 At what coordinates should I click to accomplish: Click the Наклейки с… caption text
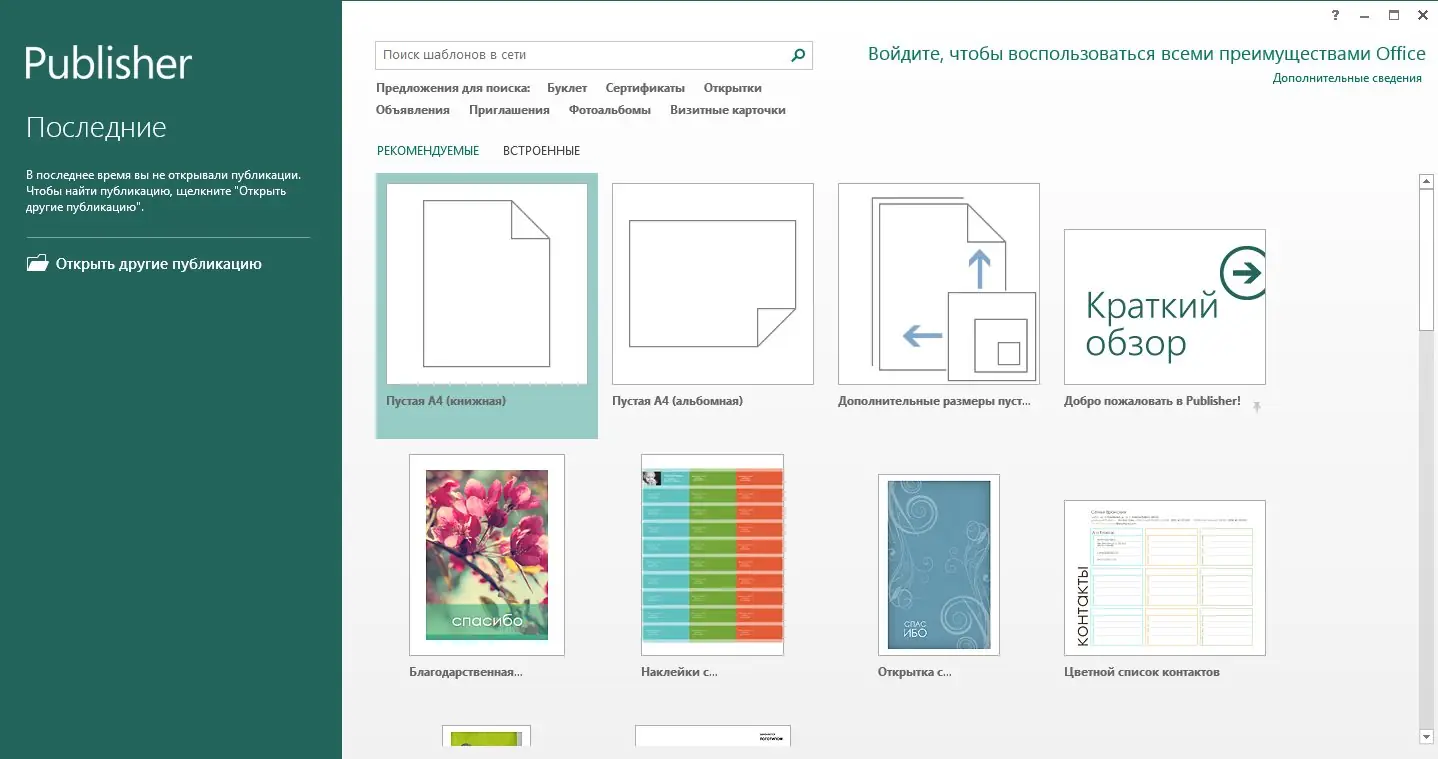[x=679, y=672]
